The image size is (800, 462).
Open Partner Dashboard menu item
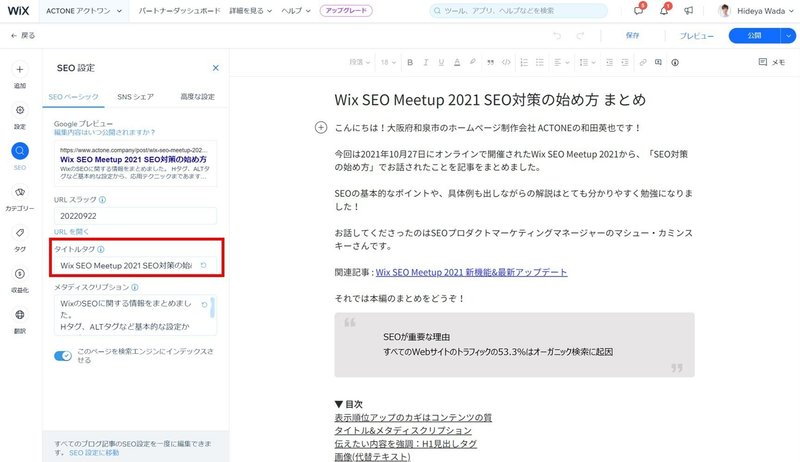tap(180, 11)
